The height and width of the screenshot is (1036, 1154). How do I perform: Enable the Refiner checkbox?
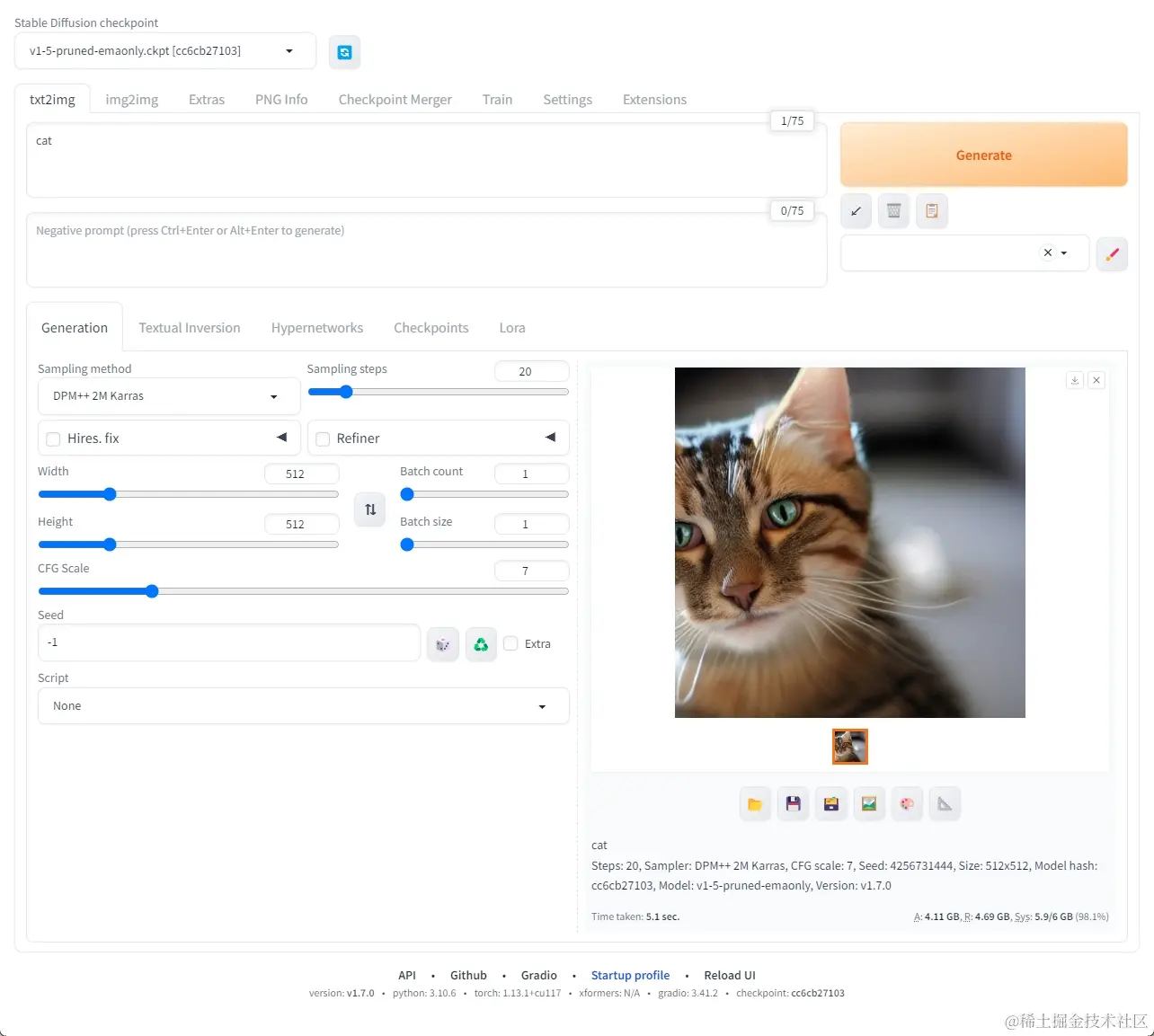point(323,439)
